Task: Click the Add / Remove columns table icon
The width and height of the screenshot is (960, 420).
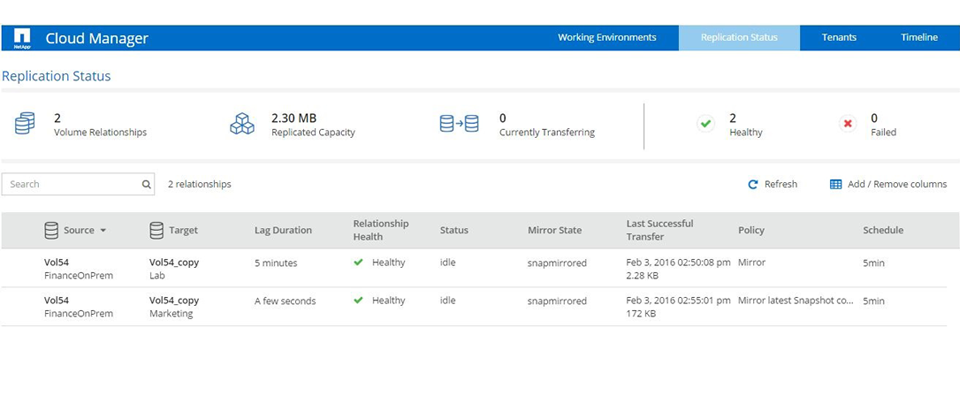Action: [836, 184]
